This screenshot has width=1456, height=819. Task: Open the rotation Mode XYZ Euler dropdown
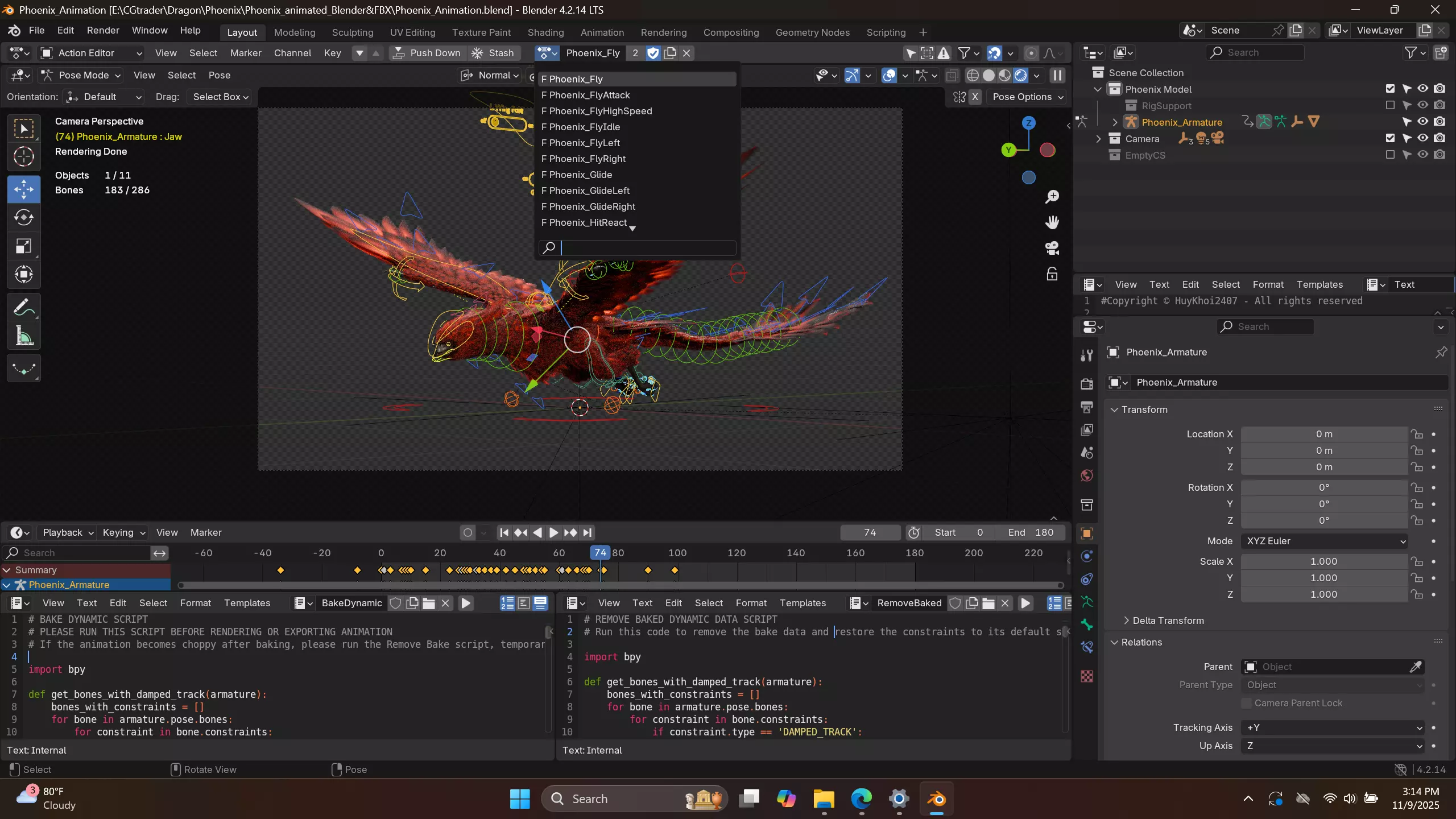coord(1324,541)
